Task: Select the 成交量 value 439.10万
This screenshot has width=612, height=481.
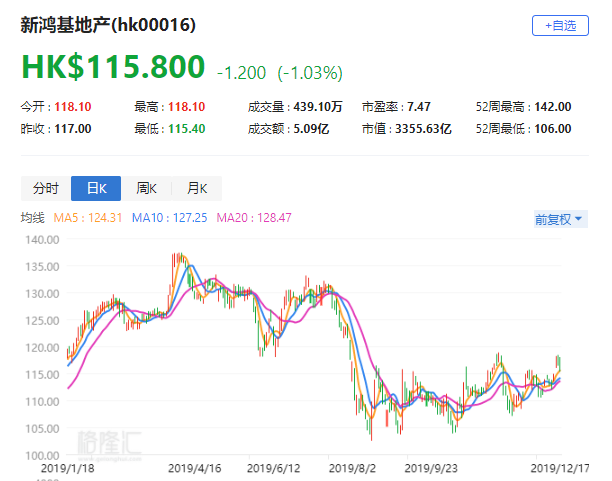Action: 318,107
